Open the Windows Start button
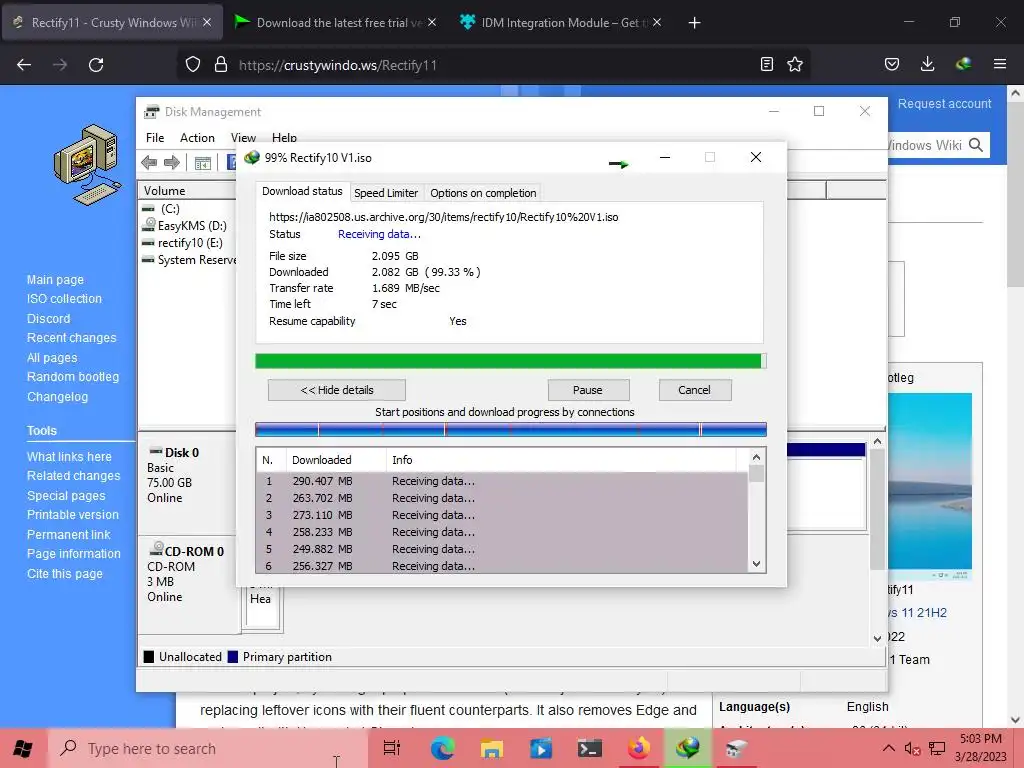 [23, 748]
